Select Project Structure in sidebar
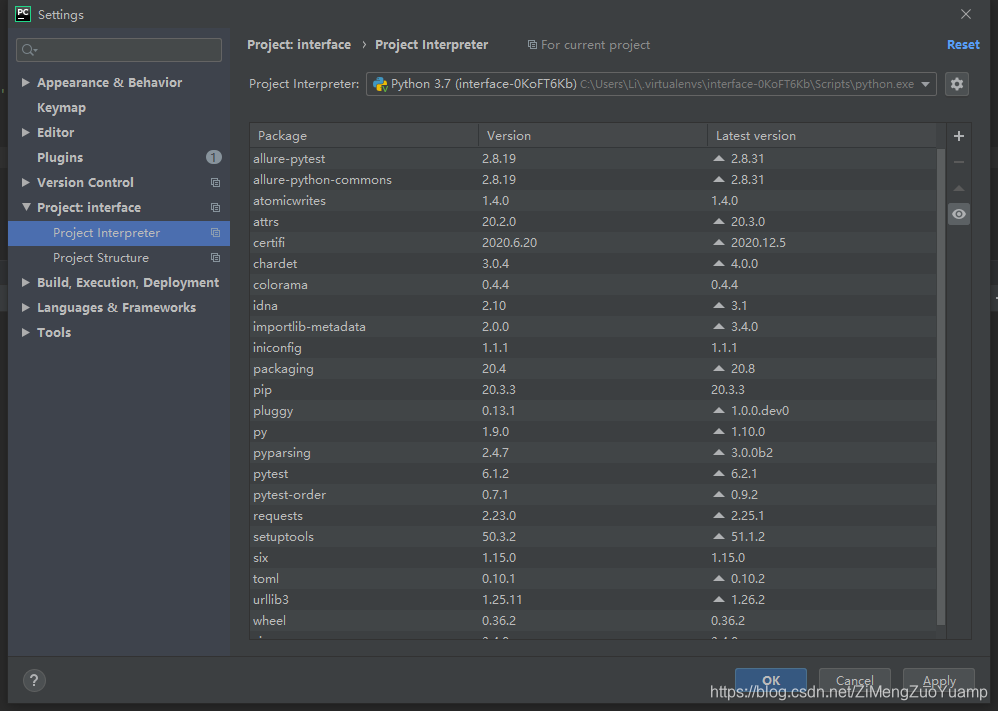 [119, 258]
